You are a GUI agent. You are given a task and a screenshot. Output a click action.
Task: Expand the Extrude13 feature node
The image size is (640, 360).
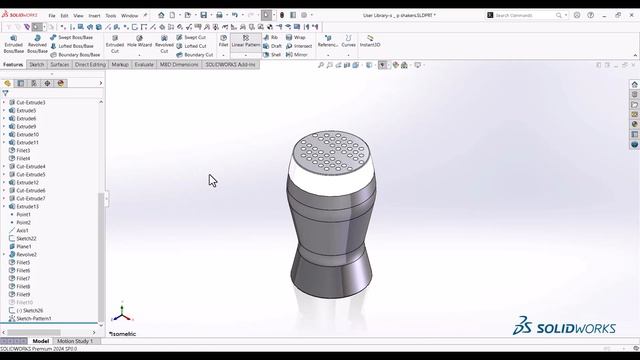4,207
